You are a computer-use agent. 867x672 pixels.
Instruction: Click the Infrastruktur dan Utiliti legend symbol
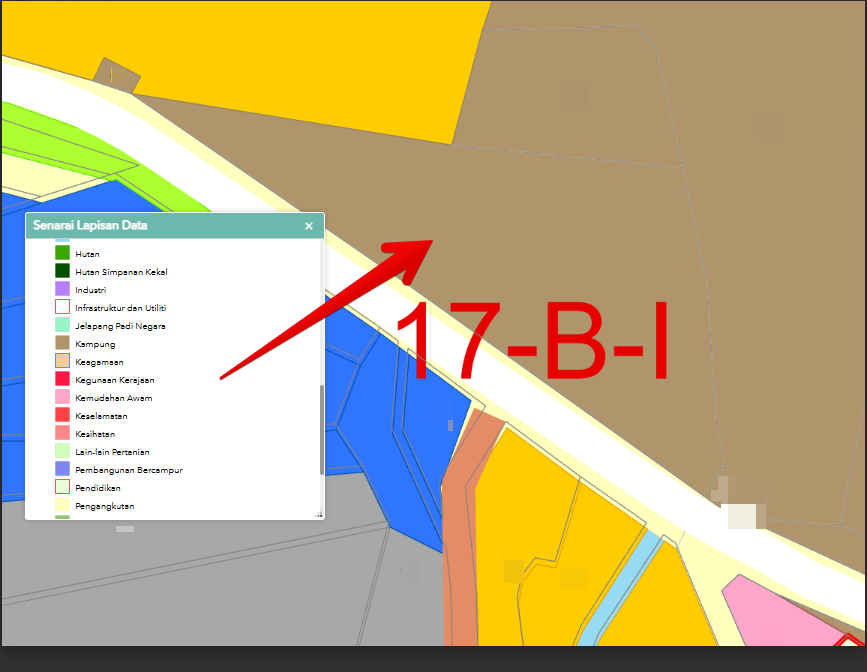coord(62,307)
